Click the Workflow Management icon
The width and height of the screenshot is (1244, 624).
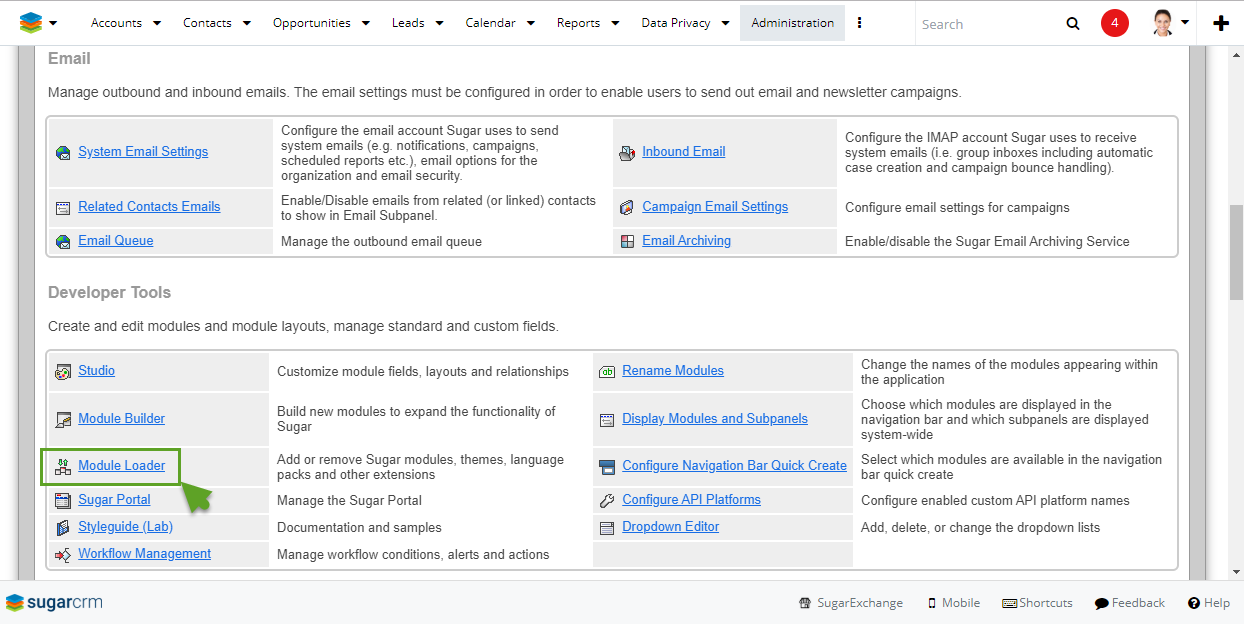64,555
